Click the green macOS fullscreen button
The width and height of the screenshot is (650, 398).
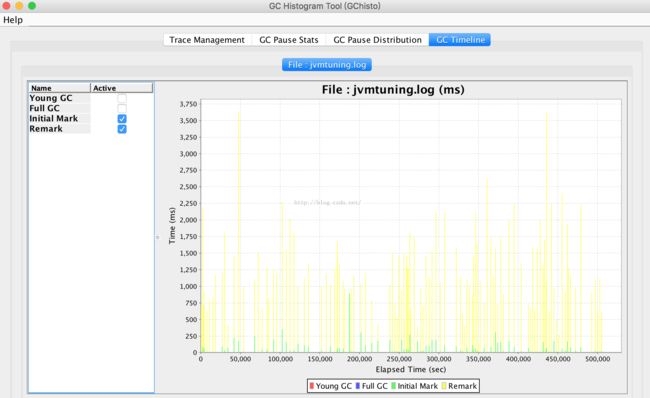click(x=32, y=6)
